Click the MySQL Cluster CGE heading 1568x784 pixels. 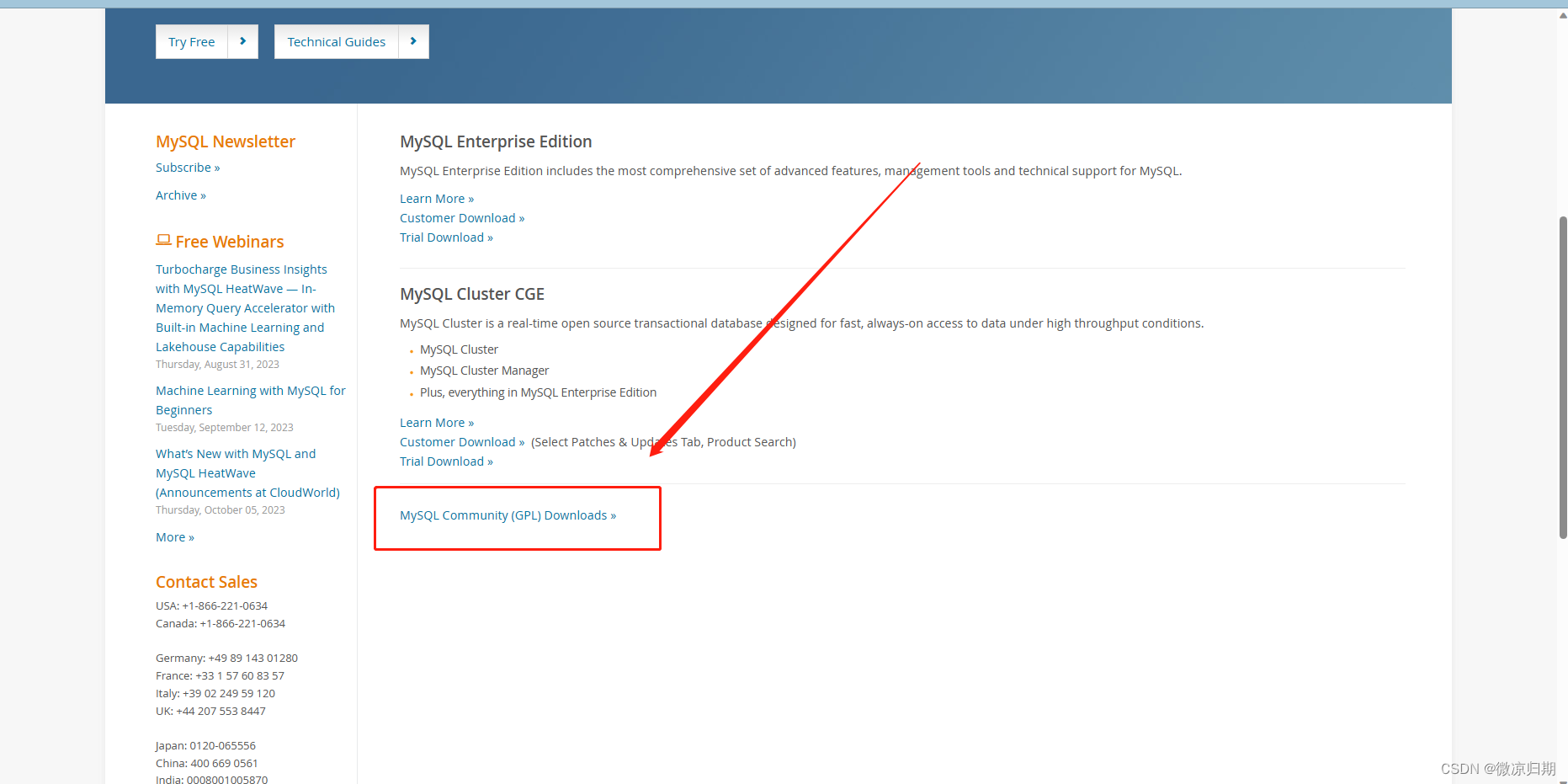coord(472,294)
